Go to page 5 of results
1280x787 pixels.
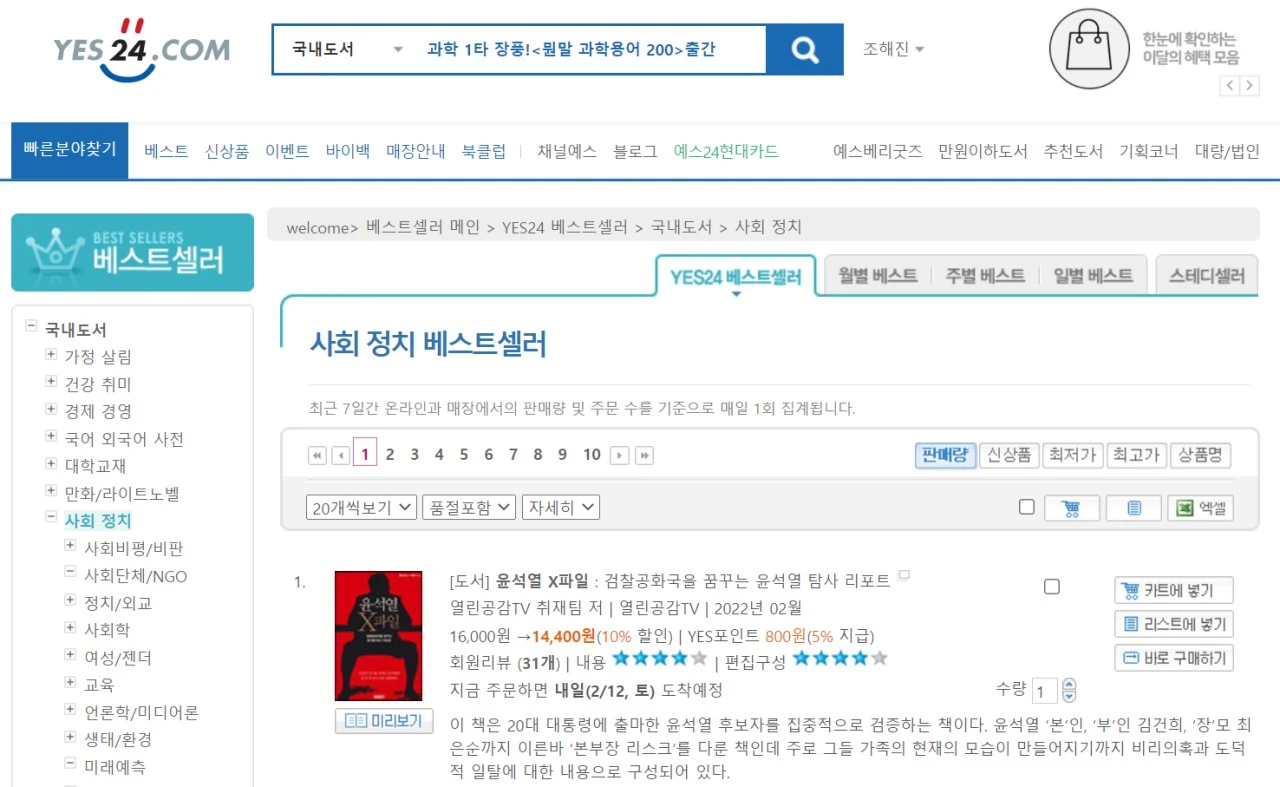pyautogui.click(x=464, y=455)
